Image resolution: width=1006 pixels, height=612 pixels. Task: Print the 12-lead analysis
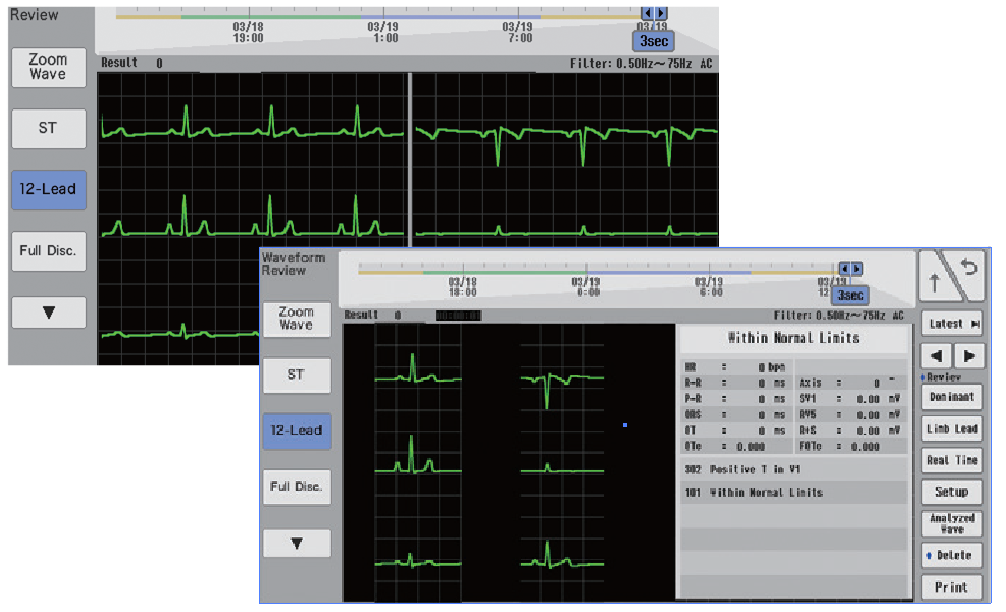[x=952, y=587]
